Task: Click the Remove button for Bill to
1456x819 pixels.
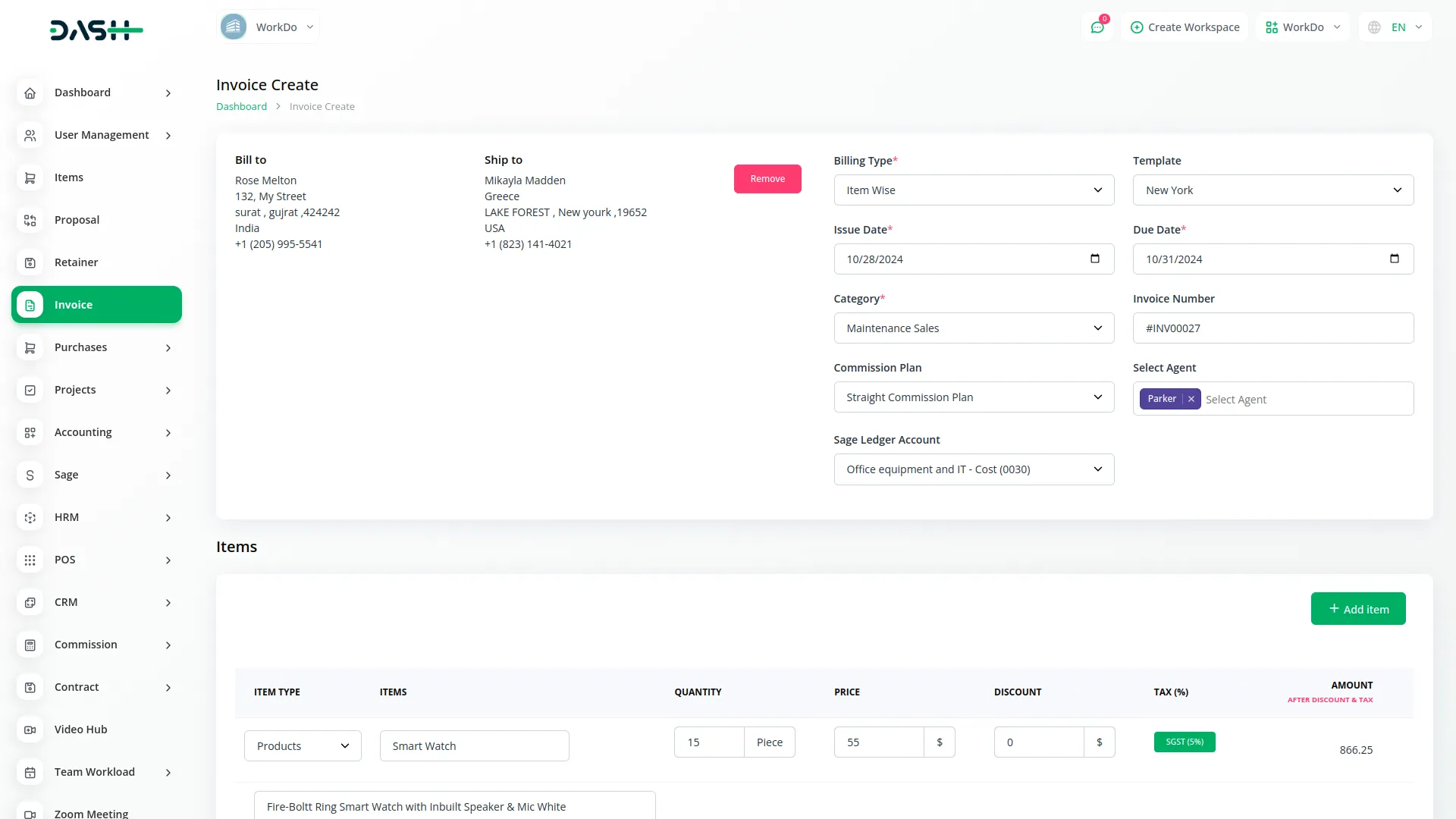Action: click(x=767, y=178)
